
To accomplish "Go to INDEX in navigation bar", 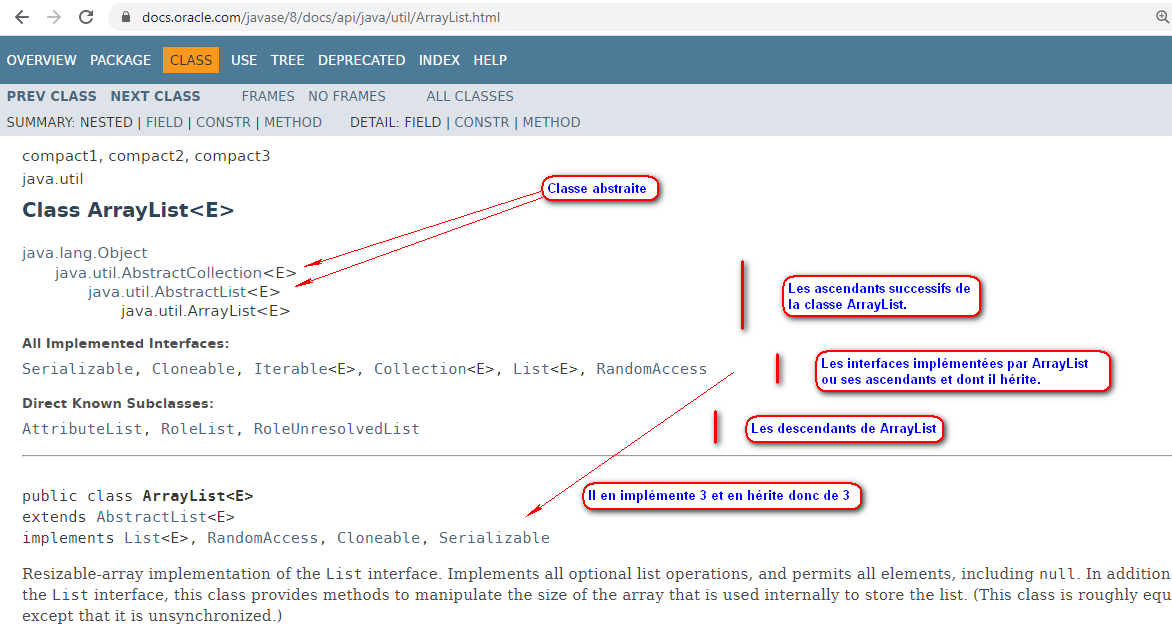I will coord(439,60).
